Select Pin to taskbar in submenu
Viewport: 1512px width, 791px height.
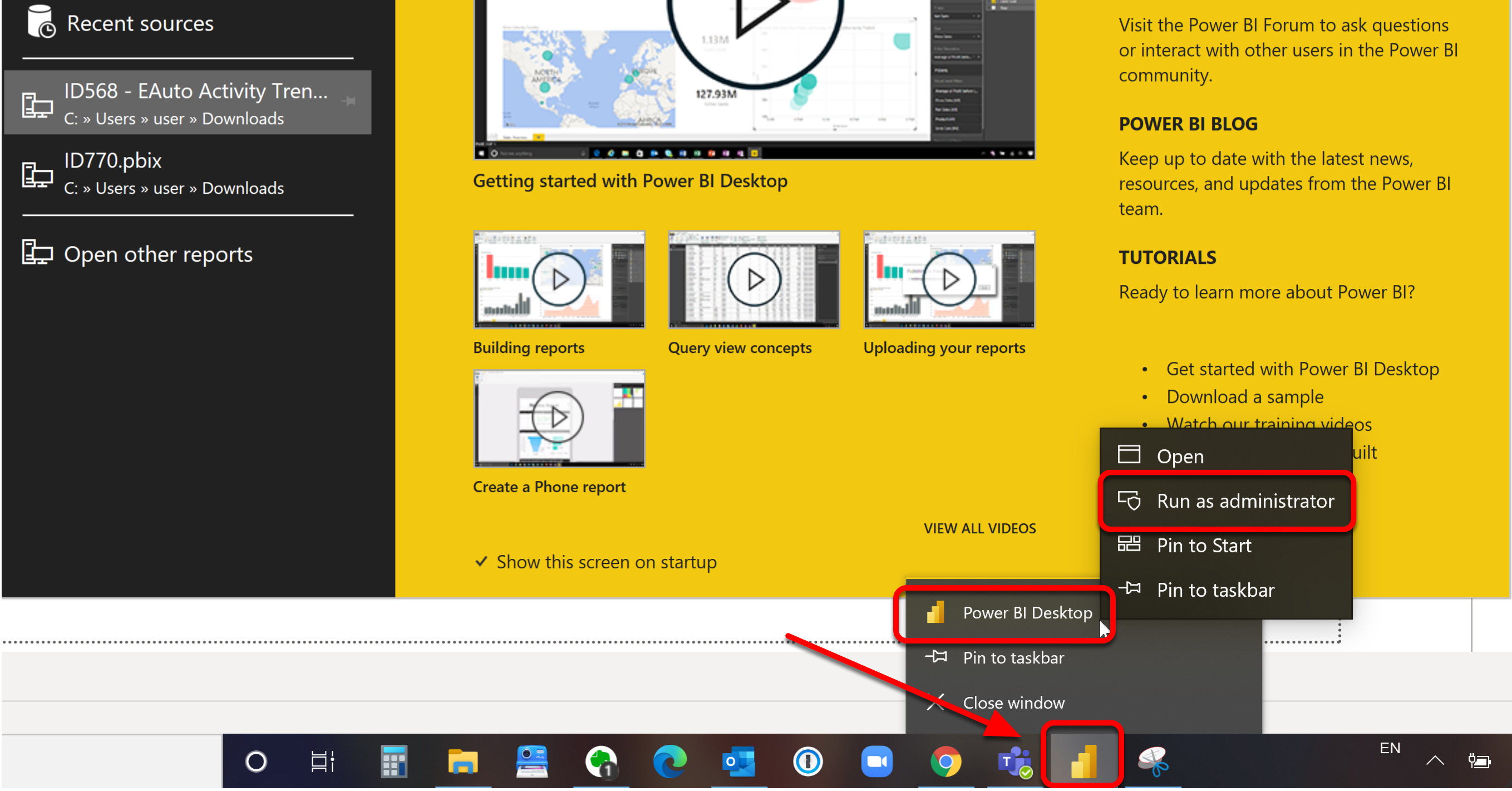[1226, 589]
